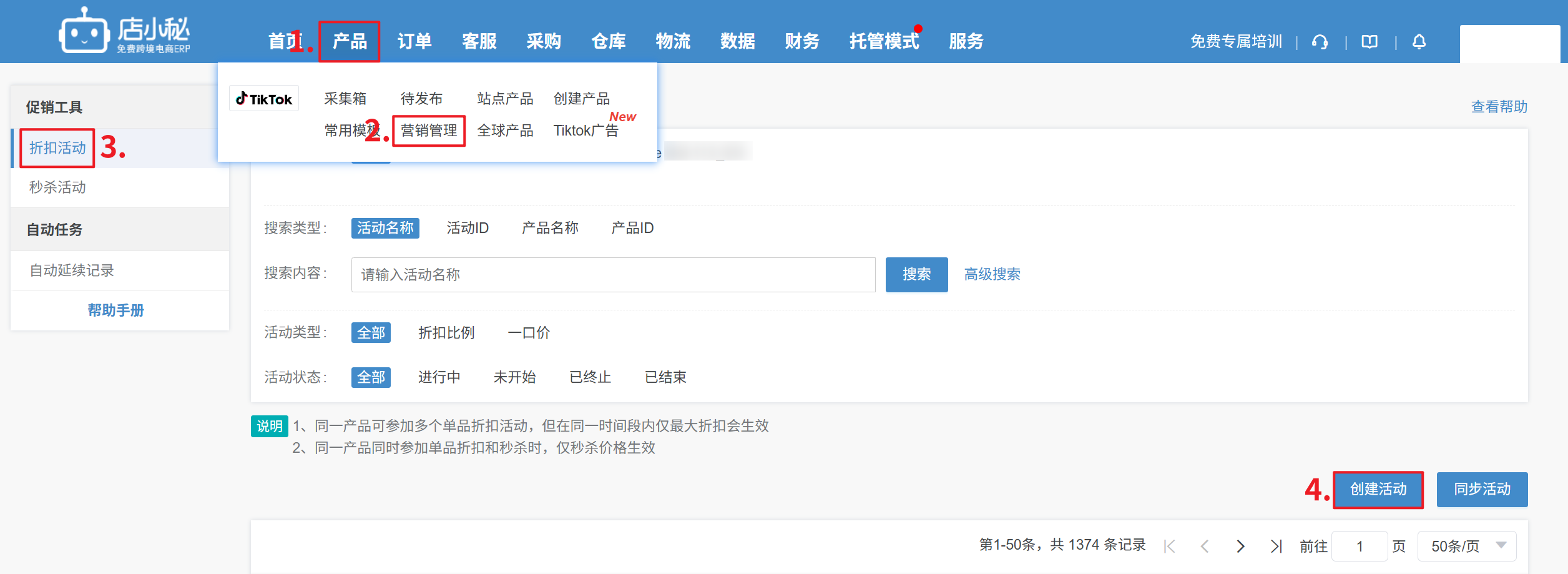Click the 高级搜索 link

(x=992, y=274)
